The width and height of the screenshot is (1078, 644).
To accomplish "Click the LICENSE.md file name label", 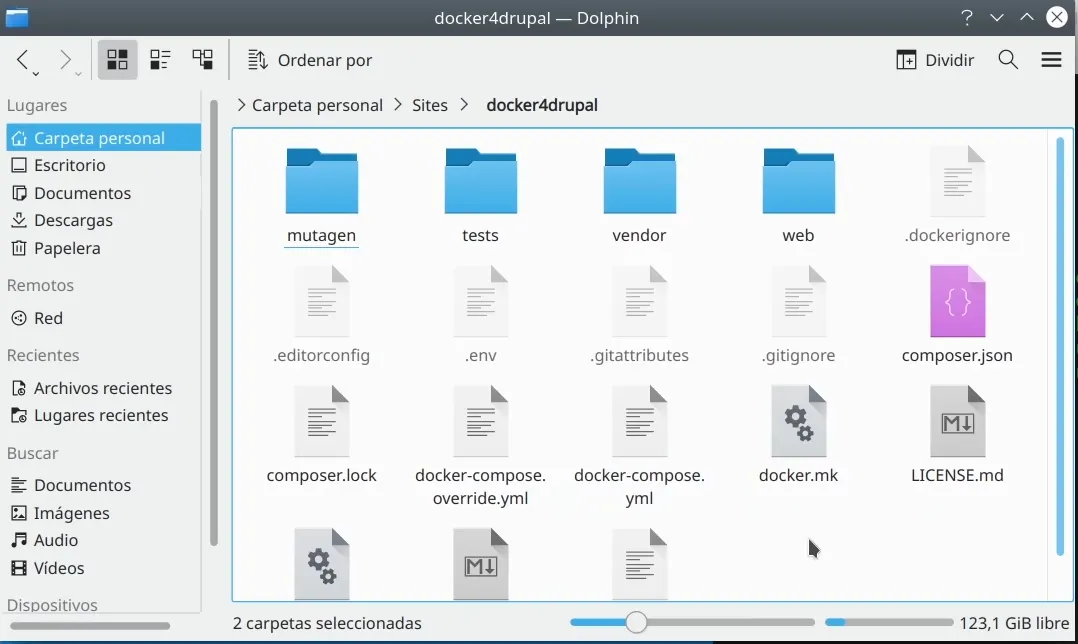I will click(x=957, y=476).
